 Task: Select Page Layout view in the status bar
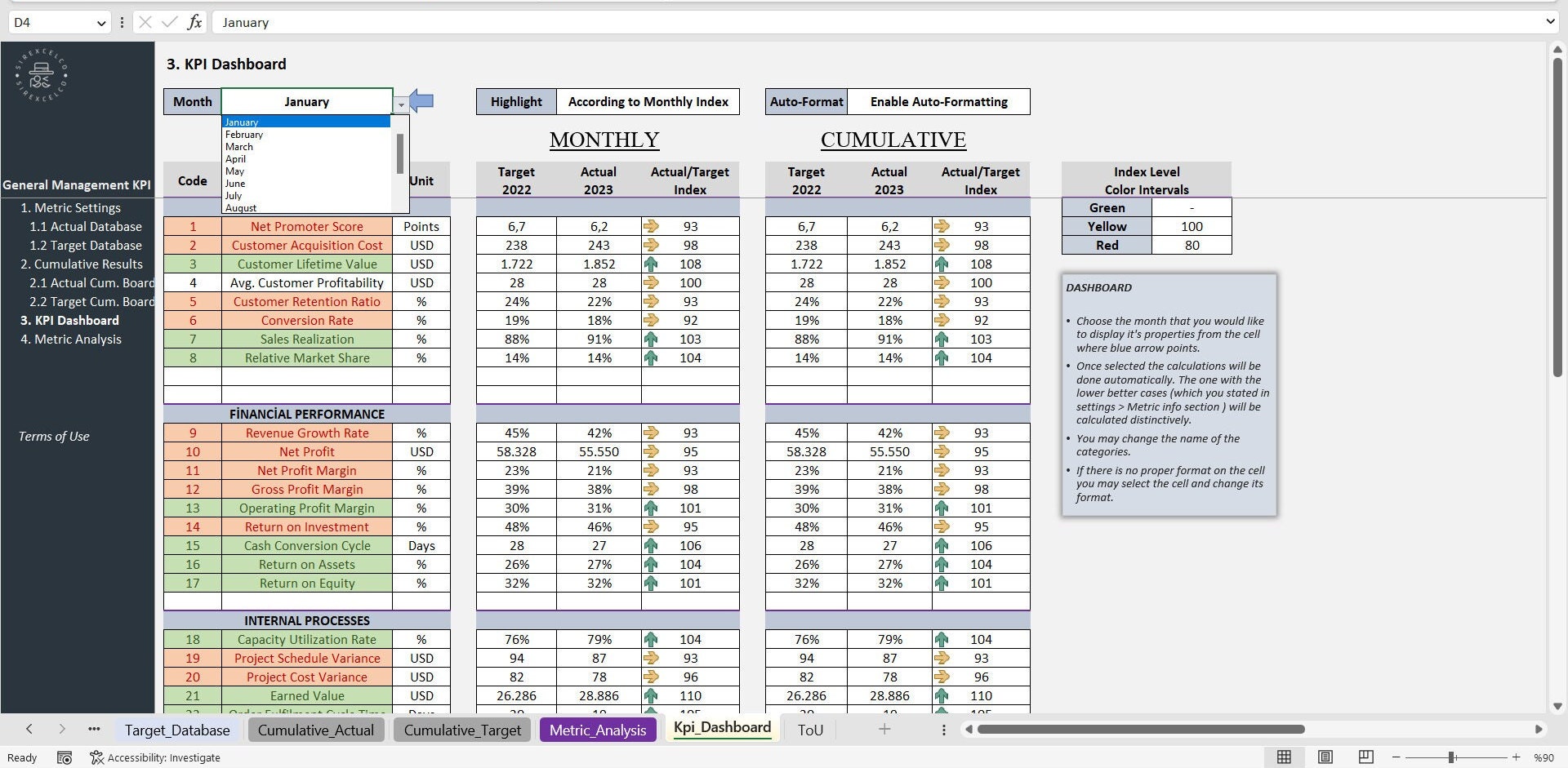1325,757
